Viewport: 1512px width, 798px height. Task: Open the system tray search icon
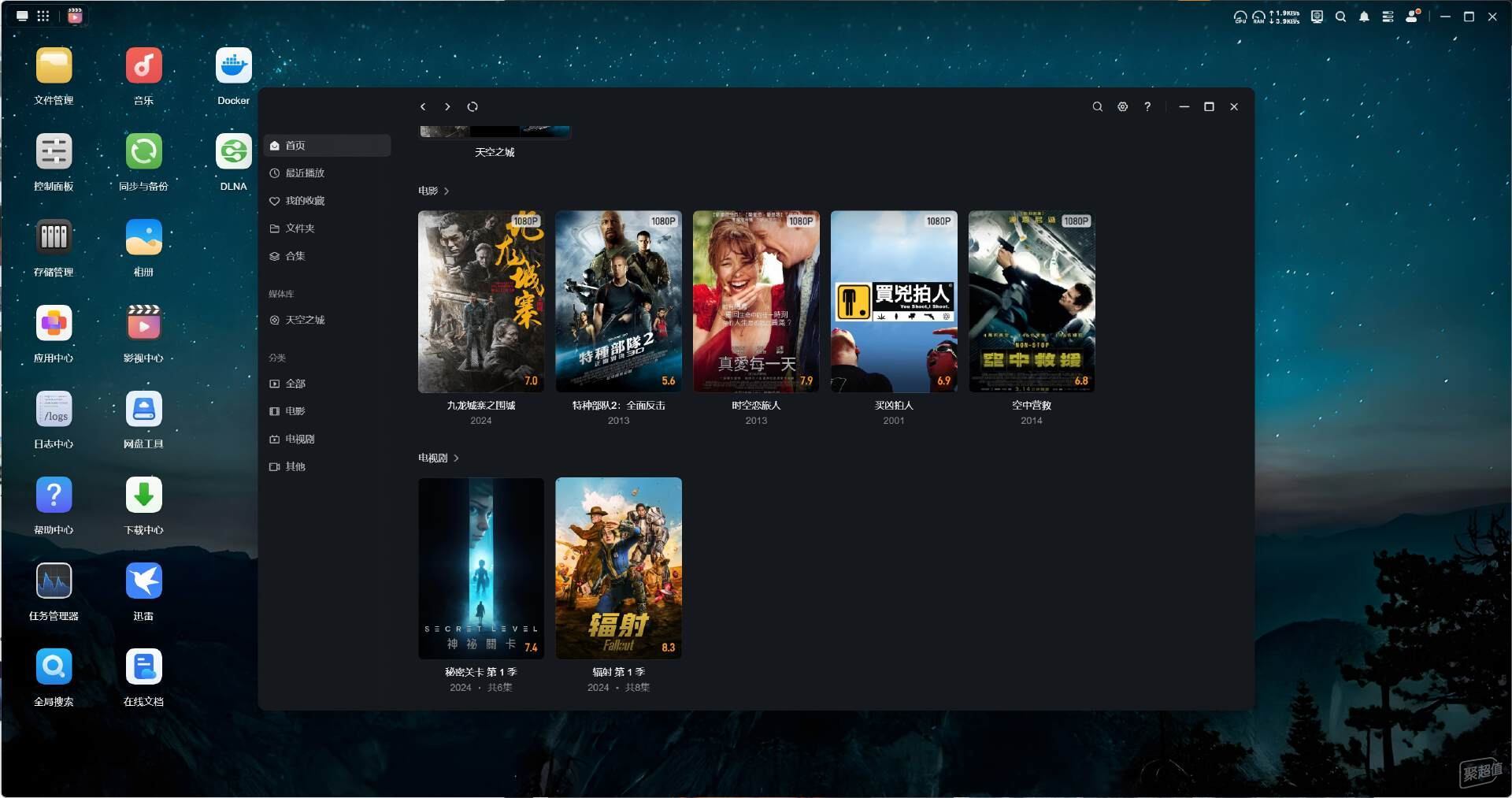click(1340, 17)
